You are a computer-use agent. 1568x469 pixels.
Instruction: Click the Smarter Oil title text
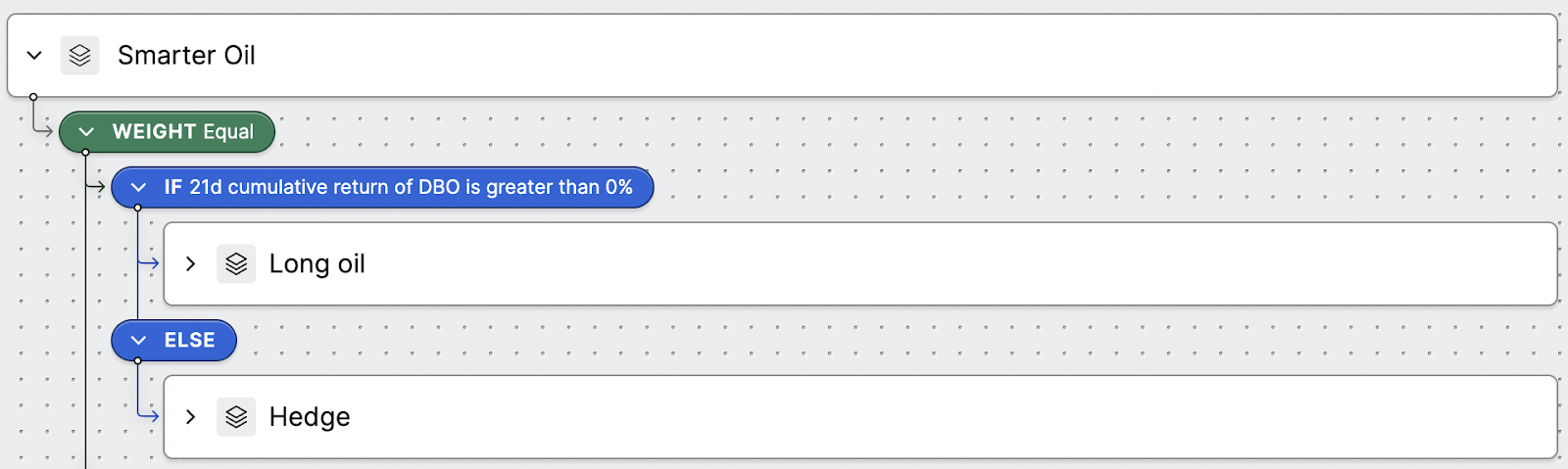coord(186,56)
